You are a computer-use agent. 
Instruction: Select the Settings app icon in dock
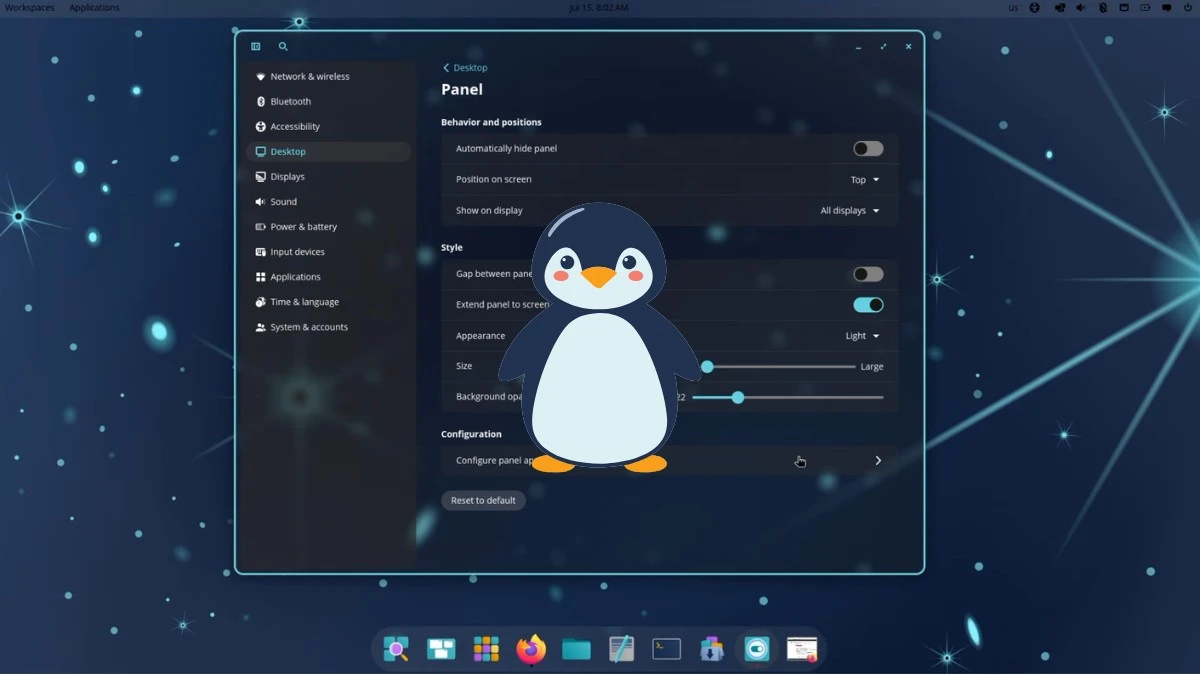756,649
